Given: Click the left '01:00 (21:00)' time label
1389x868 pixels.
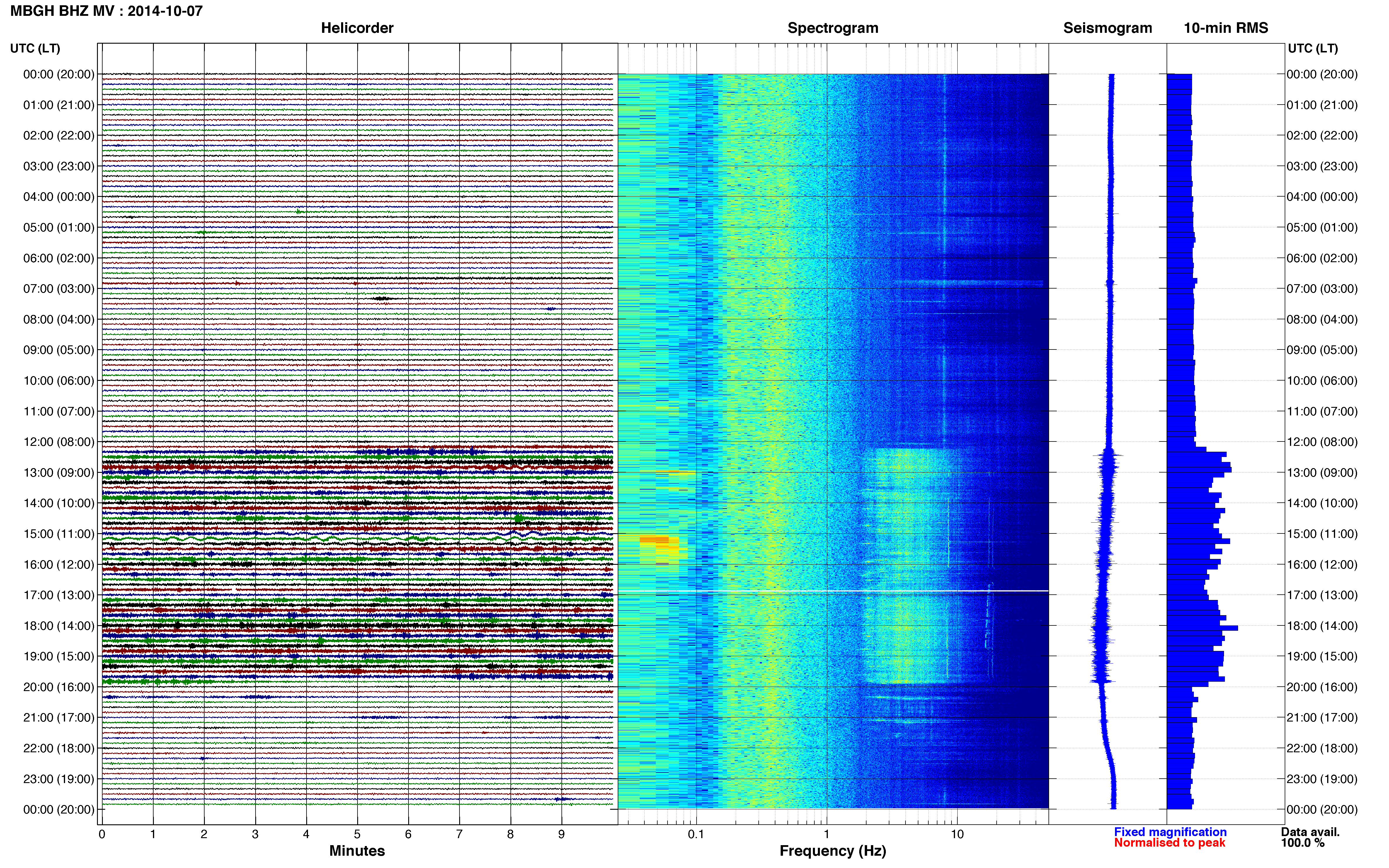Looking at the screenshot, I should tap(59, 105).
